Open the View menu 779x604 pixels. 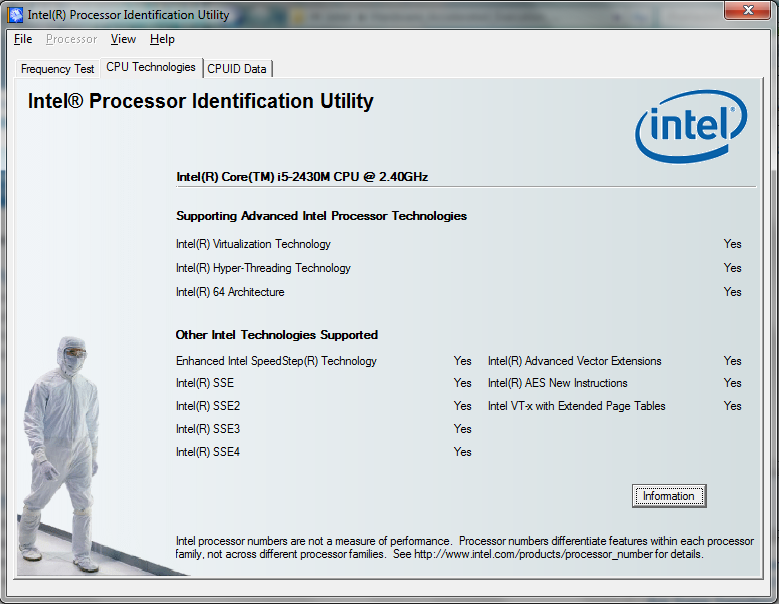(x=123, y=39)
